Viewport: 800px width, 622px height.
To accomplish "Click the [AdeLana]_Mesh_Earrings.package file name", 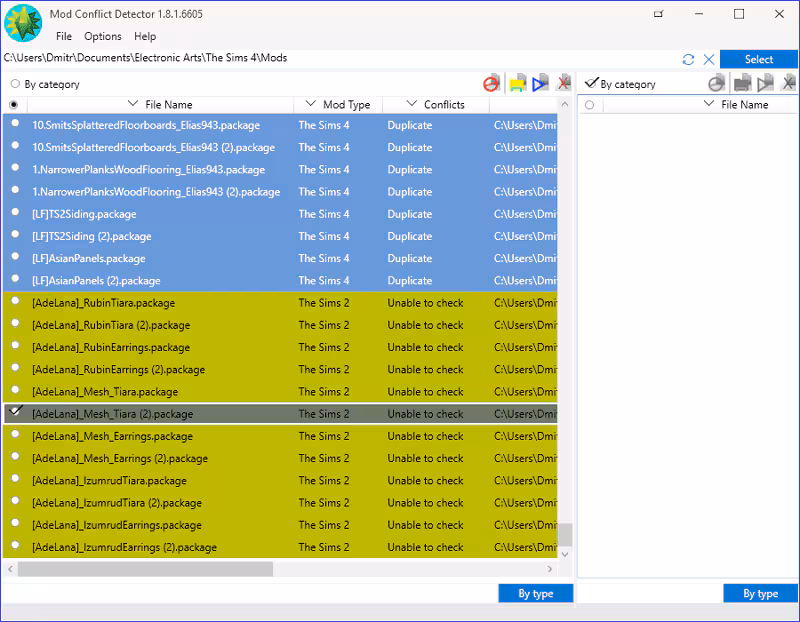I will click(x=113, y=436).
